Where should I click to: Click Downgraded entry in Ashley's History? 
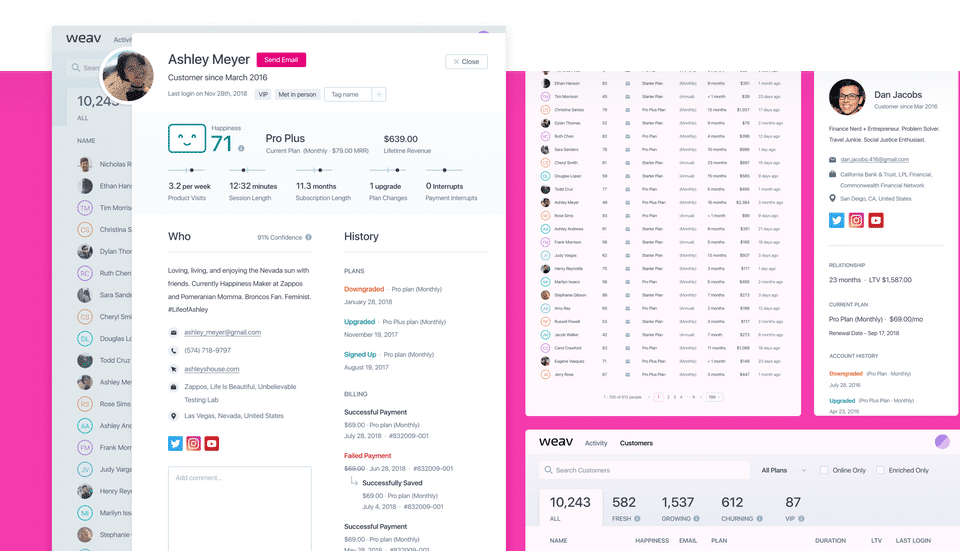364,289
